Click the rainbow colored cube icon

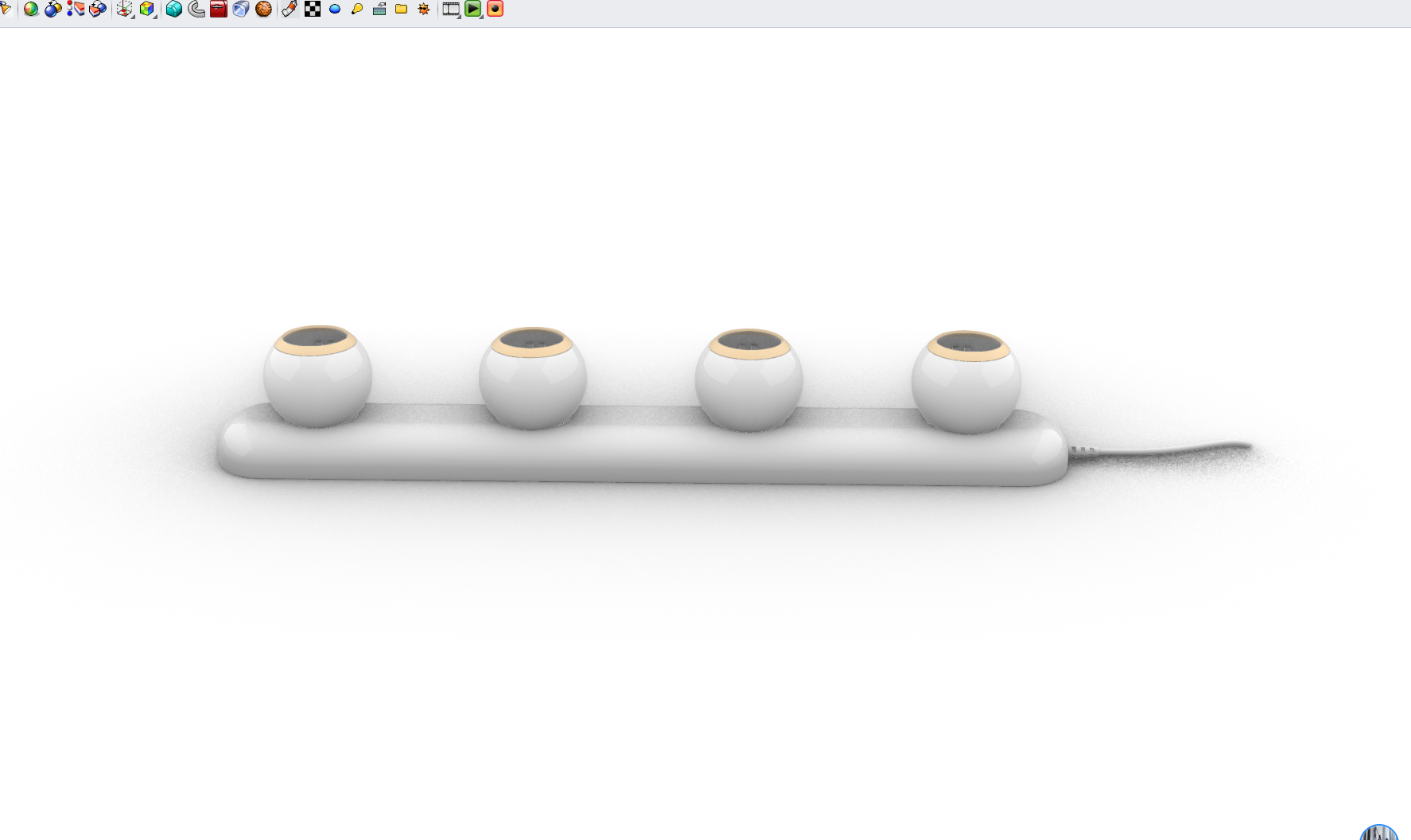(x=147, y=10)
